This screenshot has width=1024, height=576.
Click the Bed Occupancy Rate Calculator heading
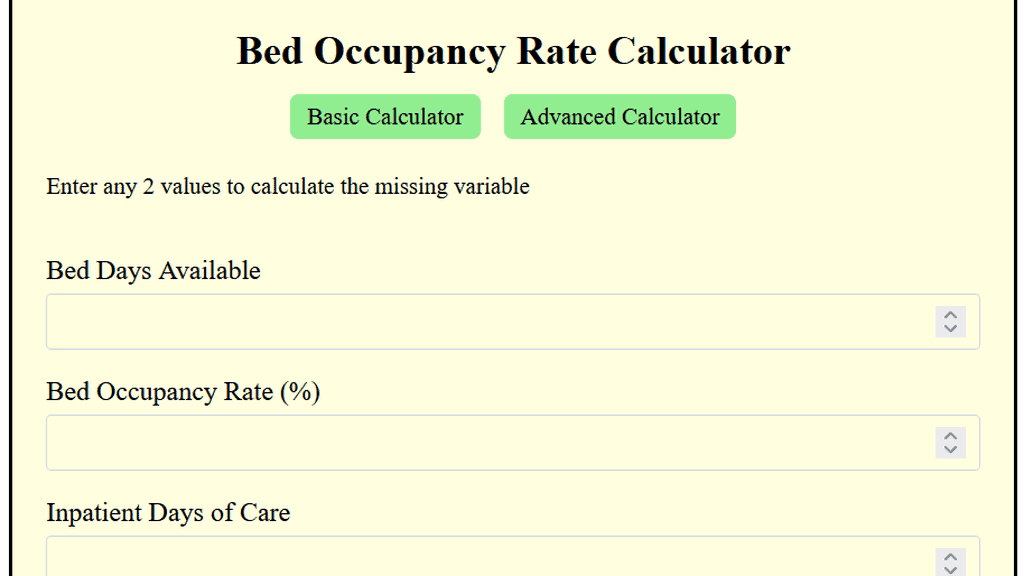coord(512,51)
